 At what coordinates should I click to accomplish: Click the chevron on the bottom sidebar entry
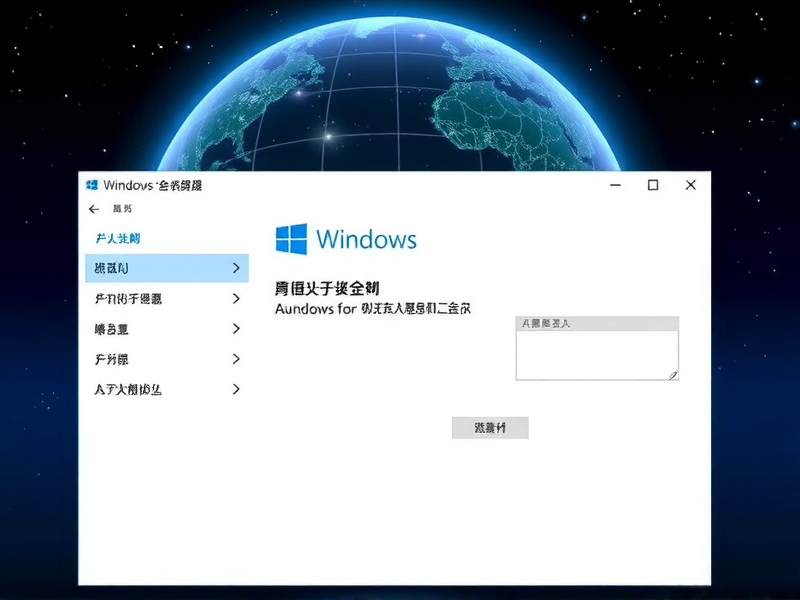(236, 390)
